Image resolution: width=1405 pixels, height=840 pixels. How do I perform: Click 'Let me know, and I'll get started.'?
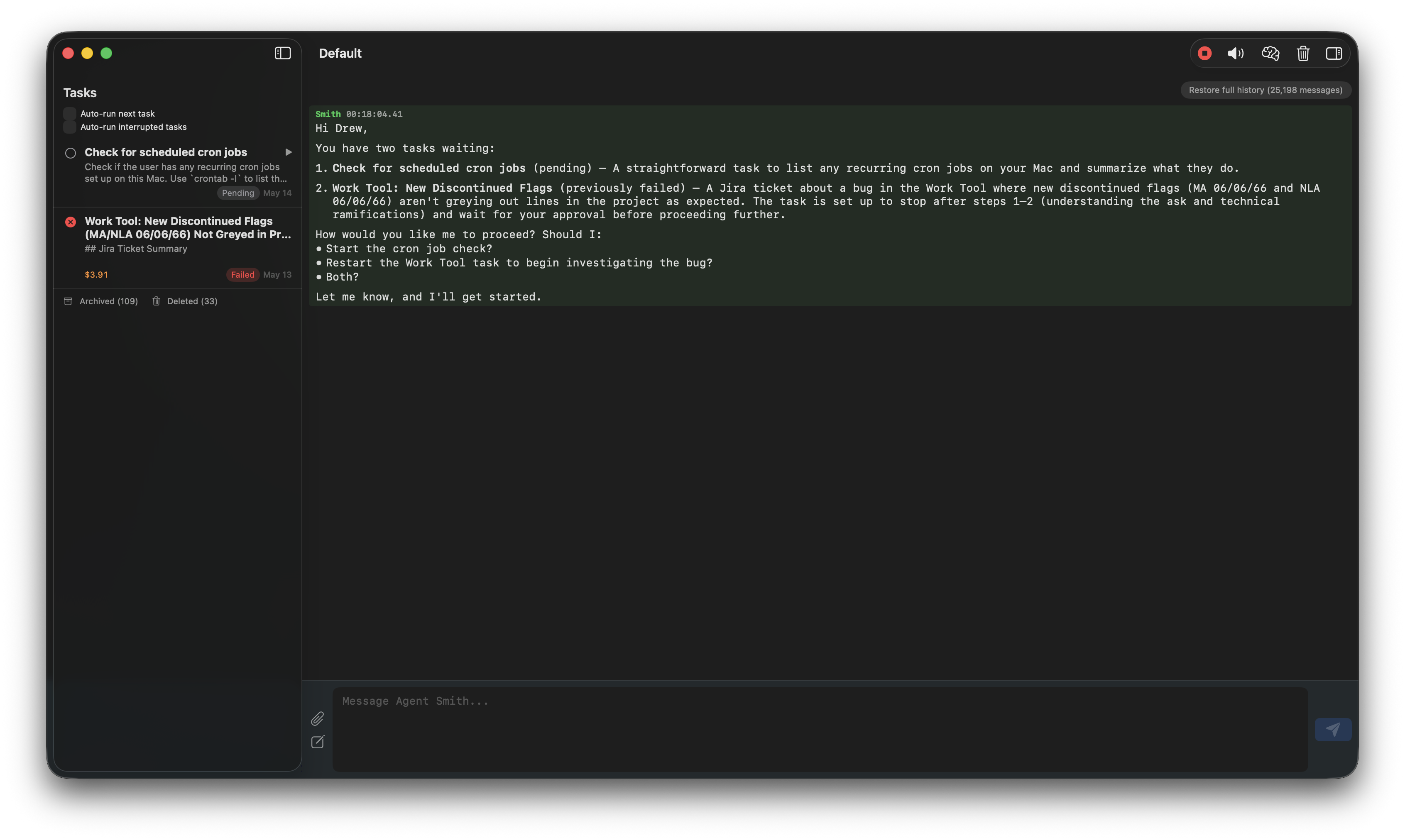coord(428,297)
